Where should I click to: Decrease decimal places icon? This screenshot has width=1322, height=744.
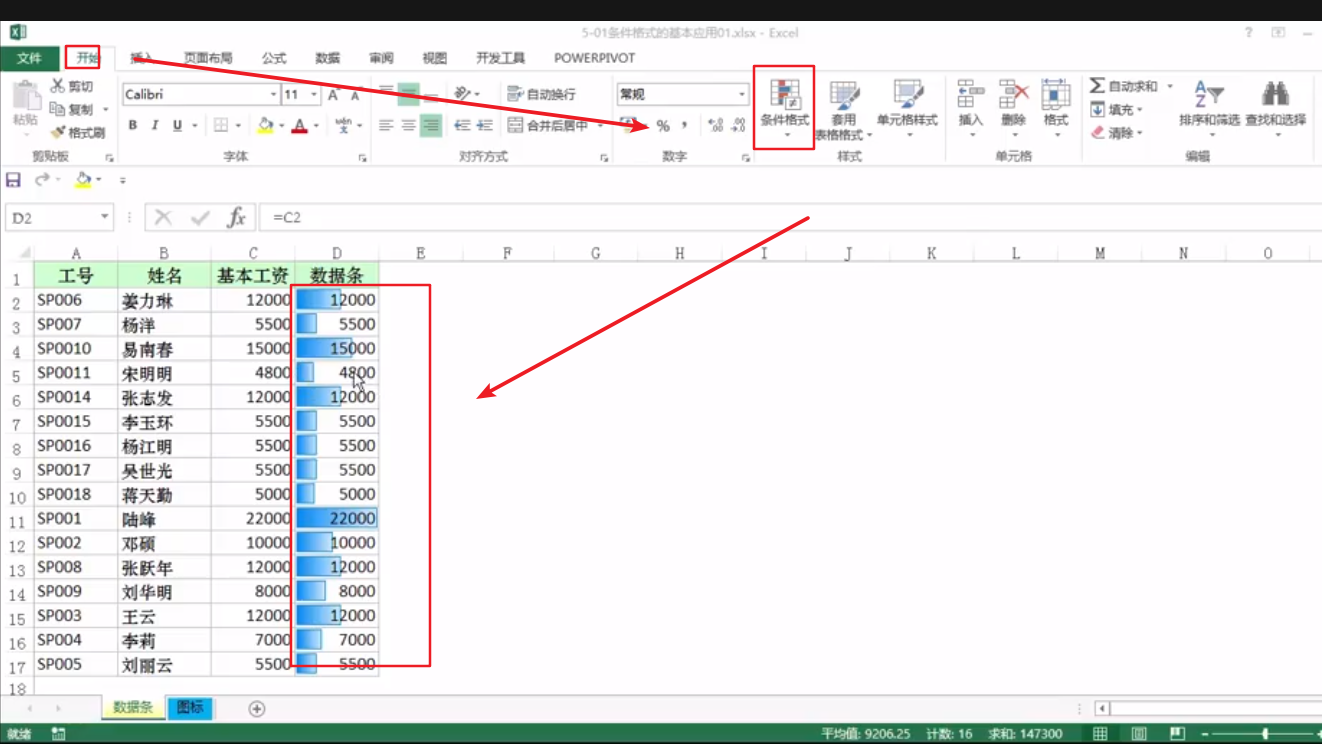(738, 126)
